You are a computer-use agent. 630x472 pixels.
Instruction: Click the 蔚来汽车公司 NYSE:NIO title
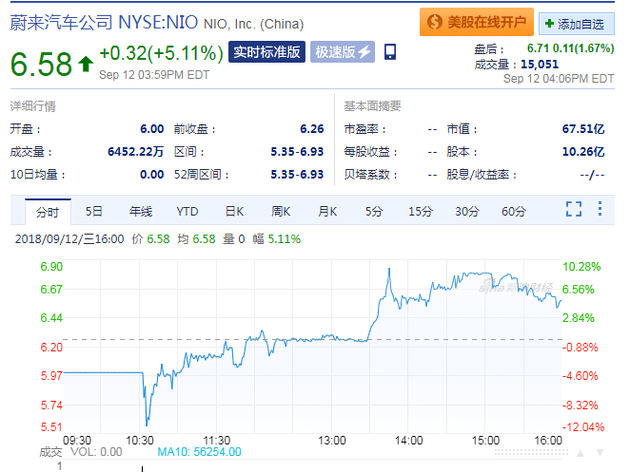(104, 22)
